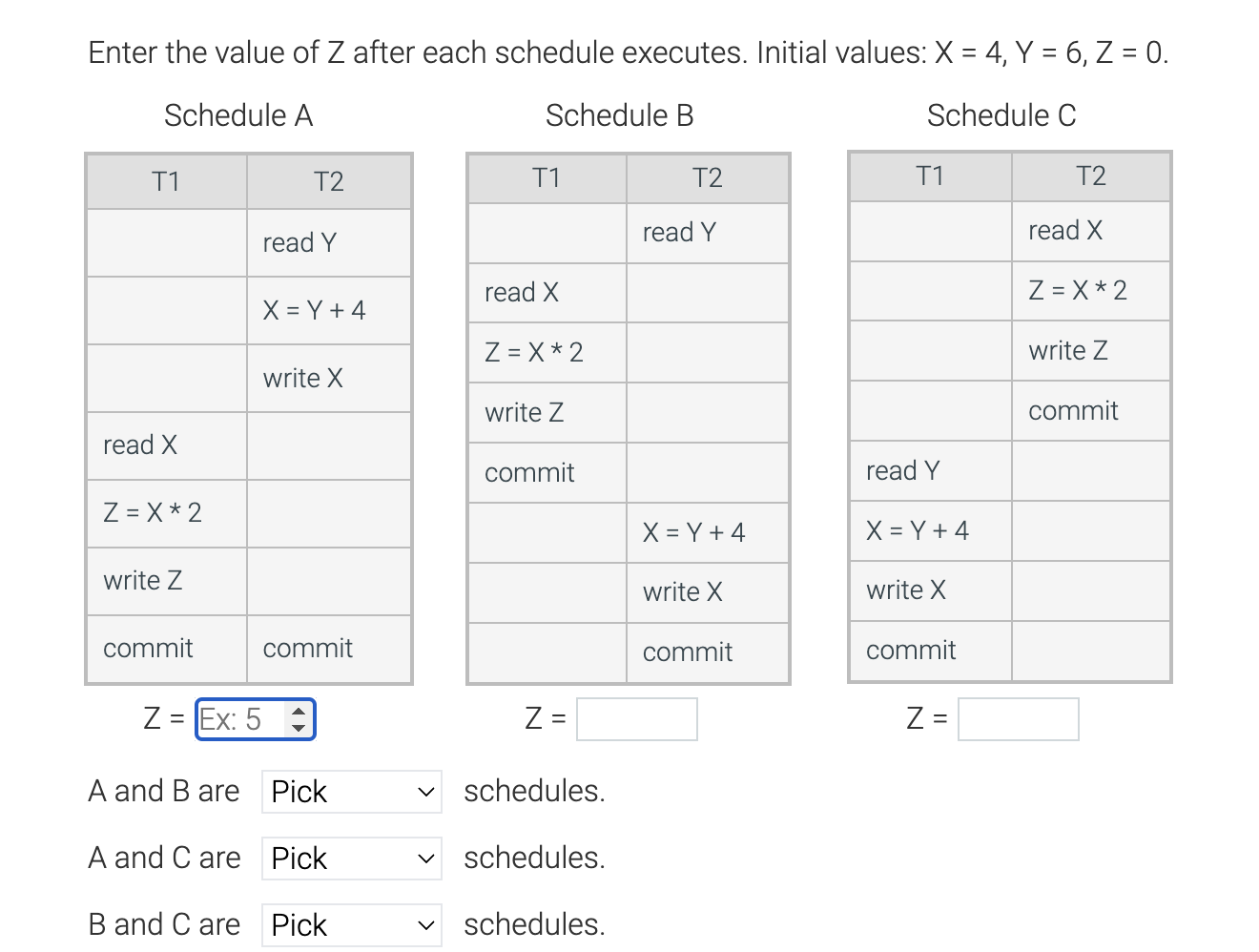Click the "schedules." label after the first dropdown
Screen dimensions: 1259x952
[x=533, y=791]
